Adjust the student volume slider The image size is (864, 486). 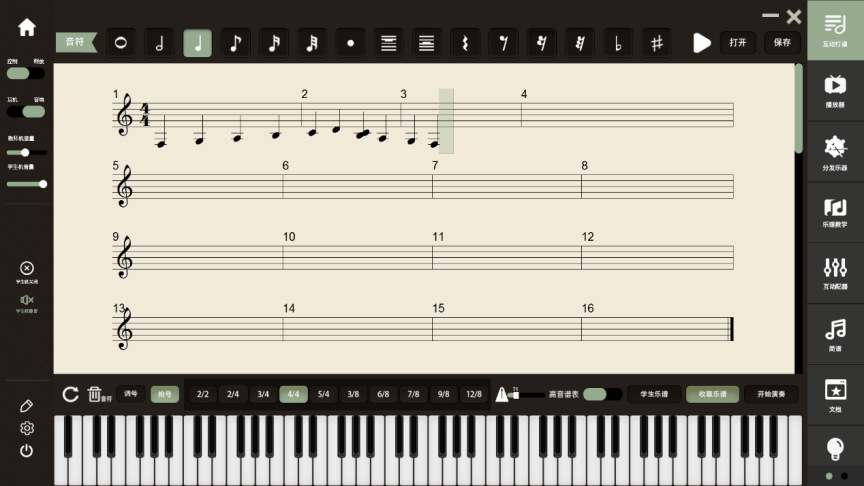(x=26, y=184)
